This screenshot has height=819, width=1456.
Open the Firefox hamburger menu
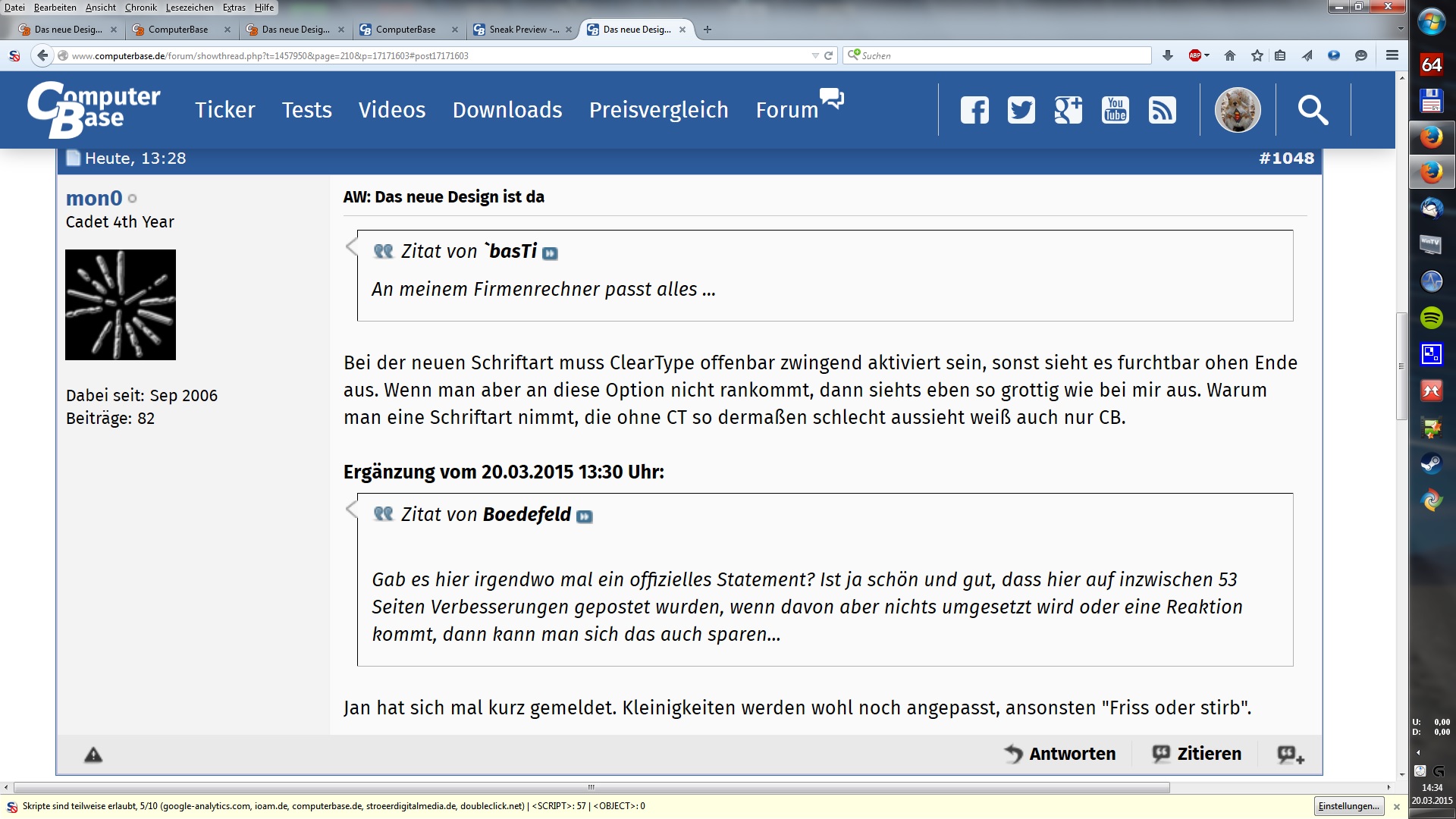[x=1392, y=55]
